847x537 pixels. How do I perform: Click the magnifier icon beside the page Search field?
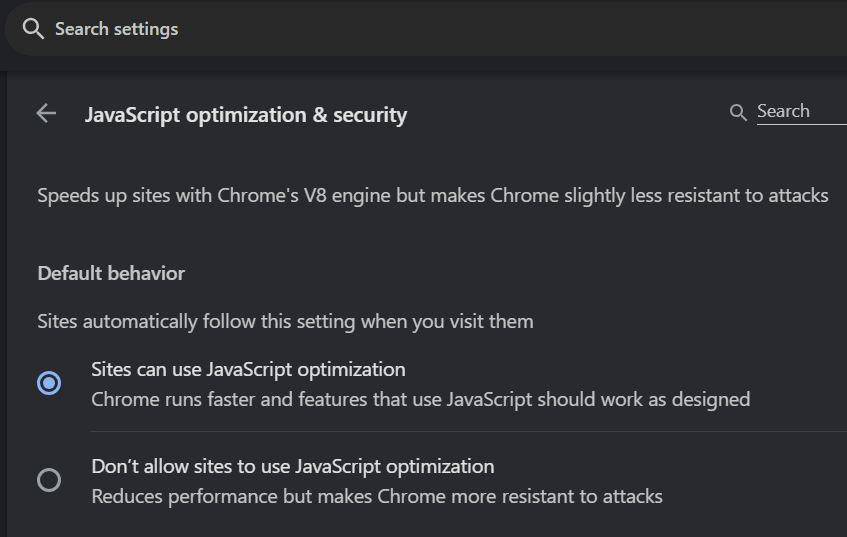[x=738, y=113]
